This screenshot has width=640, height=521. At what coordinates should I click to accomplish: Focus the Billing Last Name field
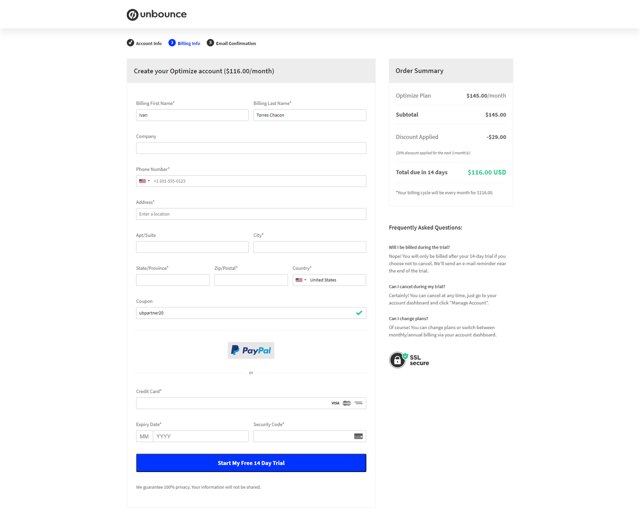(310, 115)
